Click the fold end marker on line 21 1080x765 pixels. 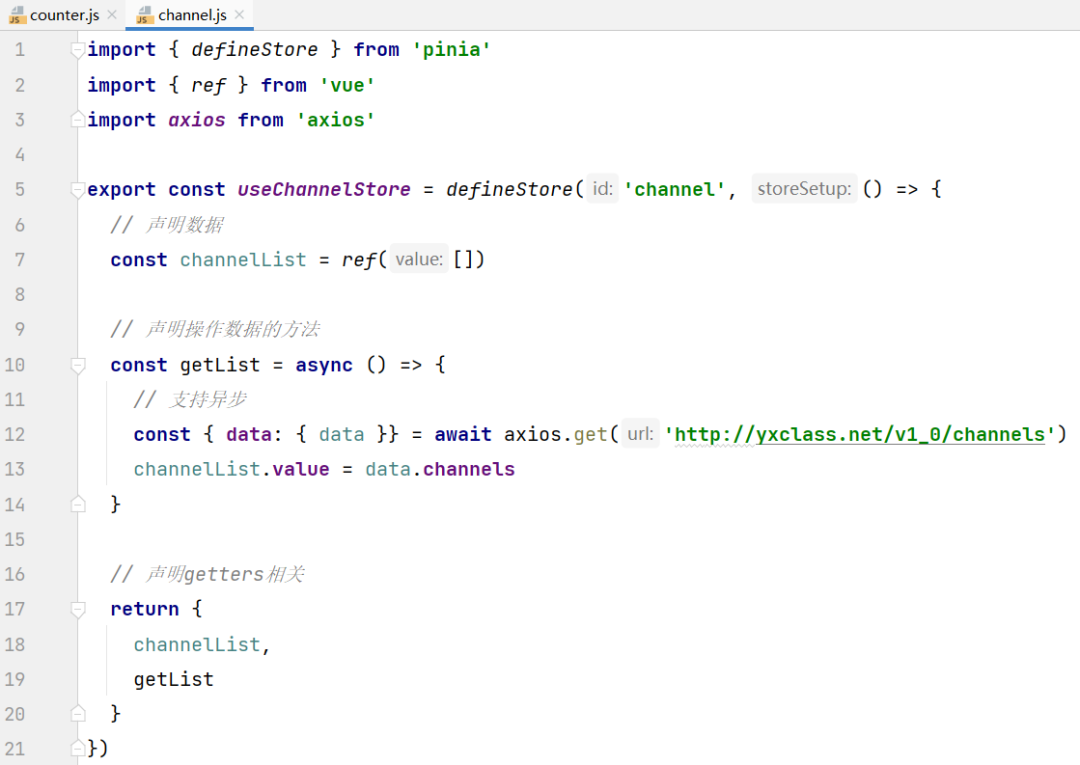click(78, 748)
